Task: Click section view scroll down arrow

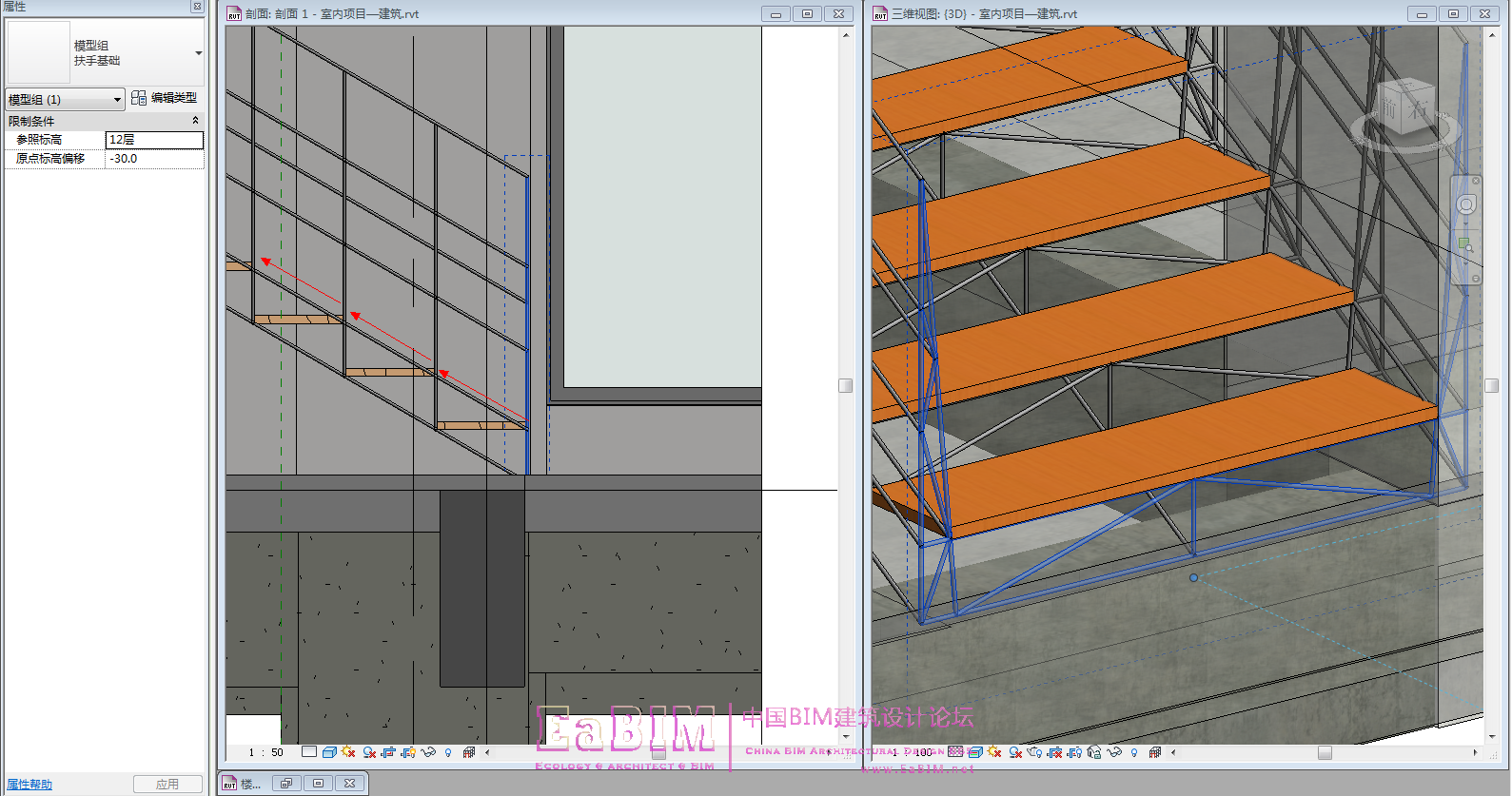Action: [x=845, y=737]
